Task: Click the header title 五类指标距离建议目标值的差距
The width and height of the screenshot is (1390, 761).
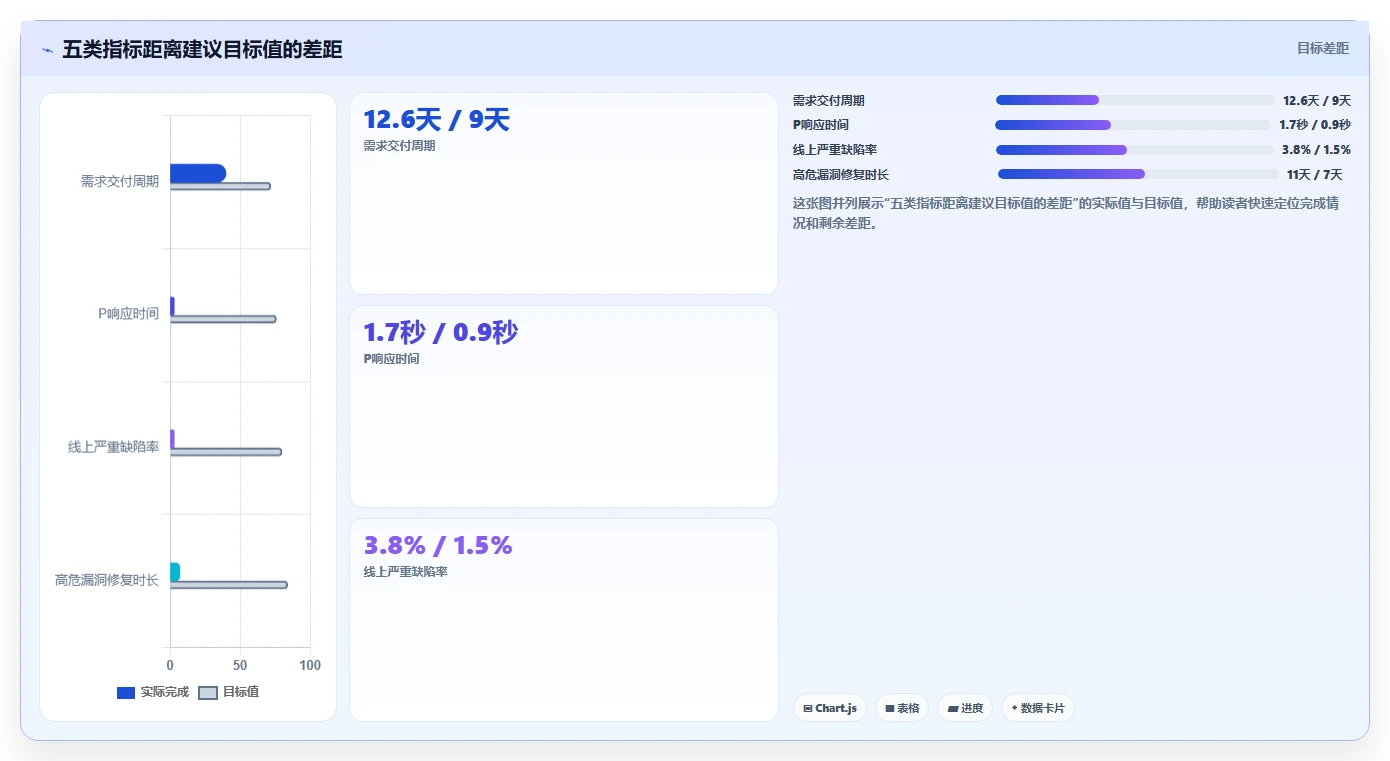Action: coord(202,49)
